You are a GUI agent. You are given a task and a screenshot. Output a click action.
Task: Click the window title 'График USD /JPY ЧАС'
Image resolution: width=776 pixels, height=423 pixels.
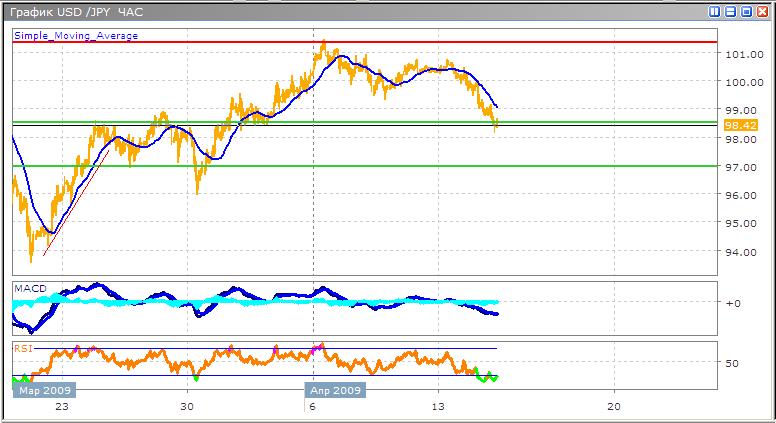click(x=77, y=12)
